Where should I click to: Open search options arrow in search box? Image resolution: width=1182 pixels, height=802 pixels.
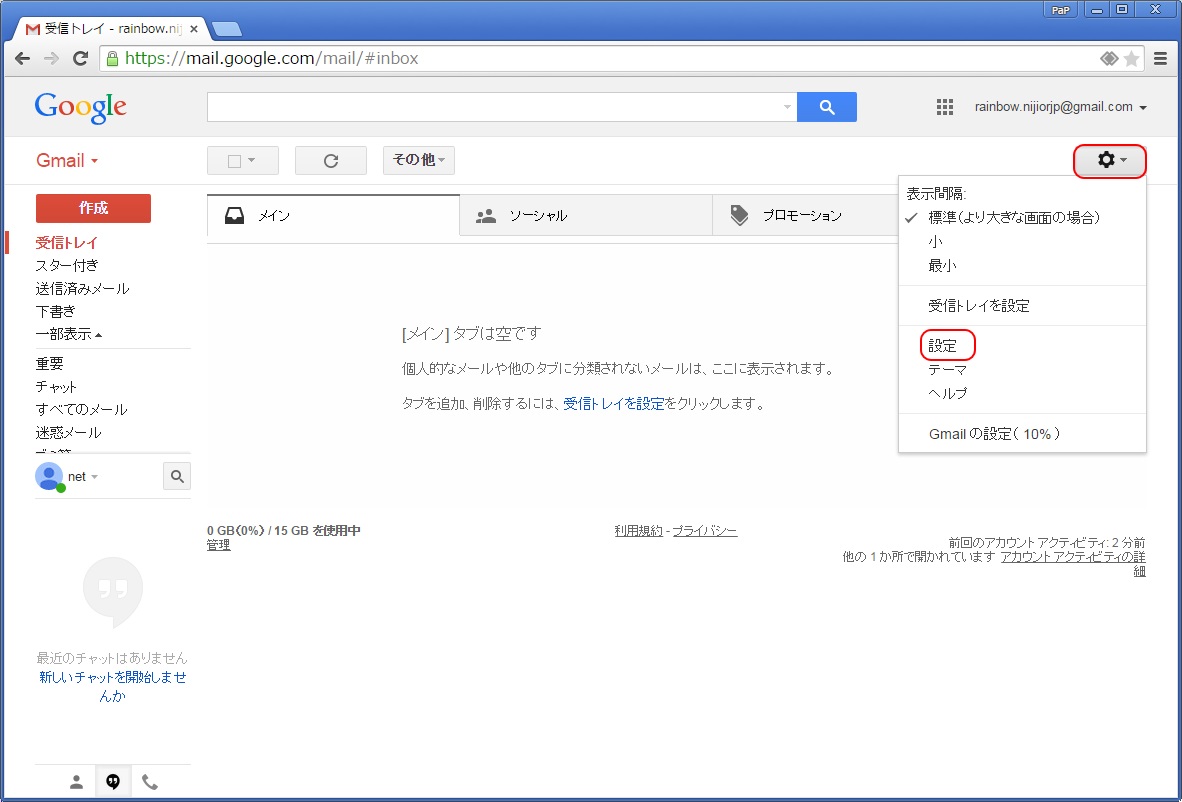787,107
